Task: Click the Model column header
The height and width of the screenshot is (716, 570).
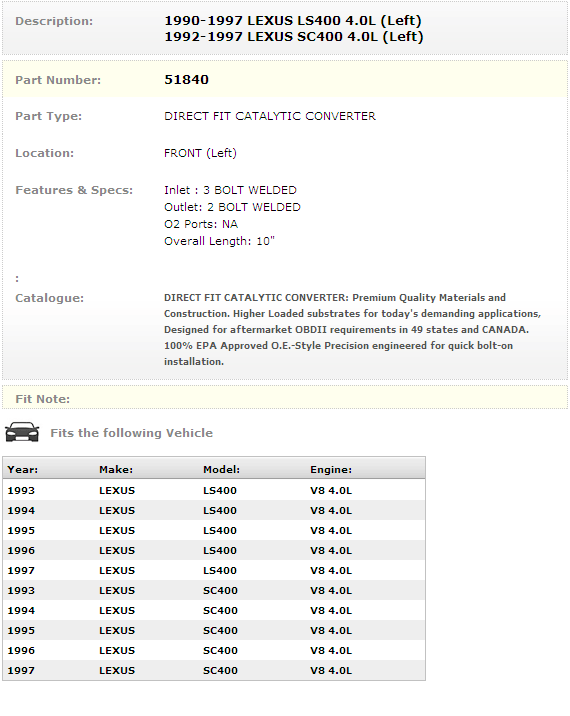Action: point(222,469)
